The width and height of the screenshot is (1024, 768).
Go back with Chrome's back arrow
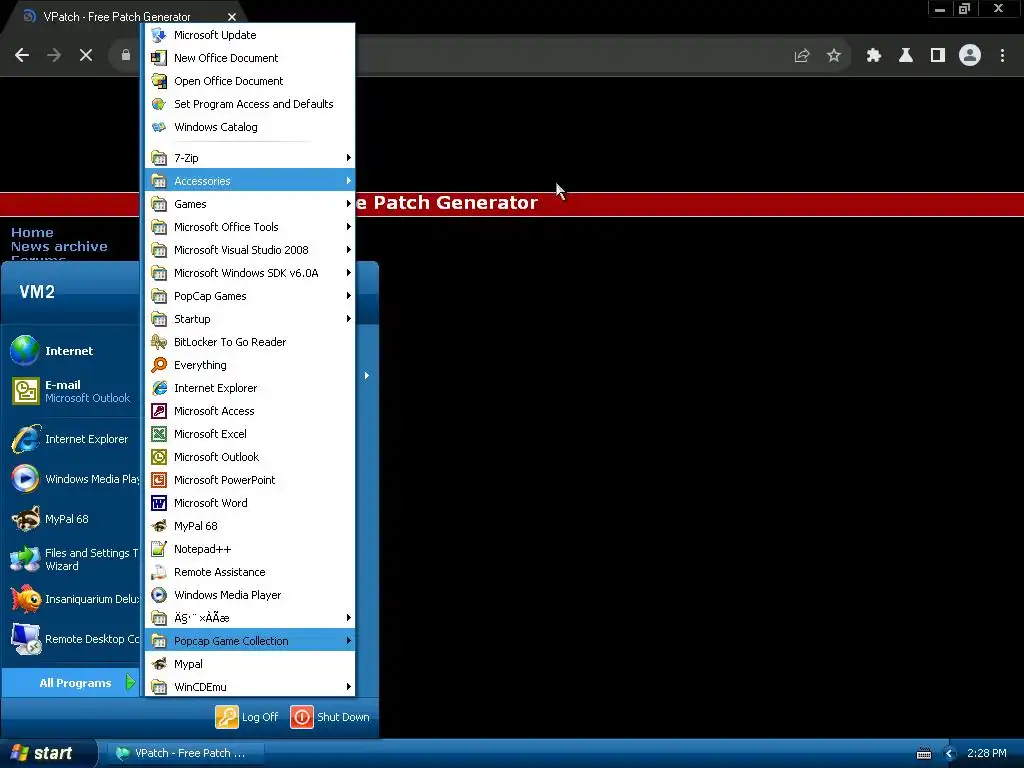point(22,56)
